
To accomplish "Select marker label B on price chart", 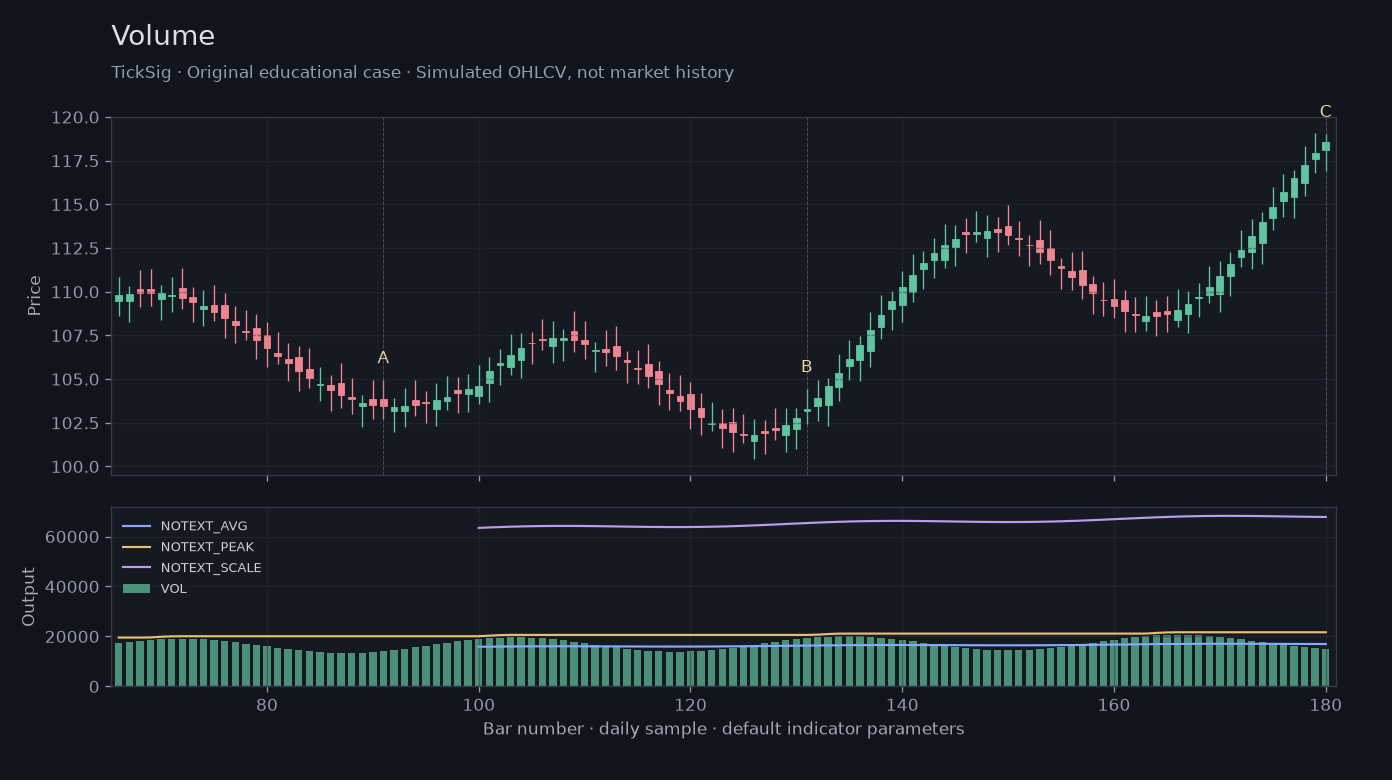I will pos(807,367).
